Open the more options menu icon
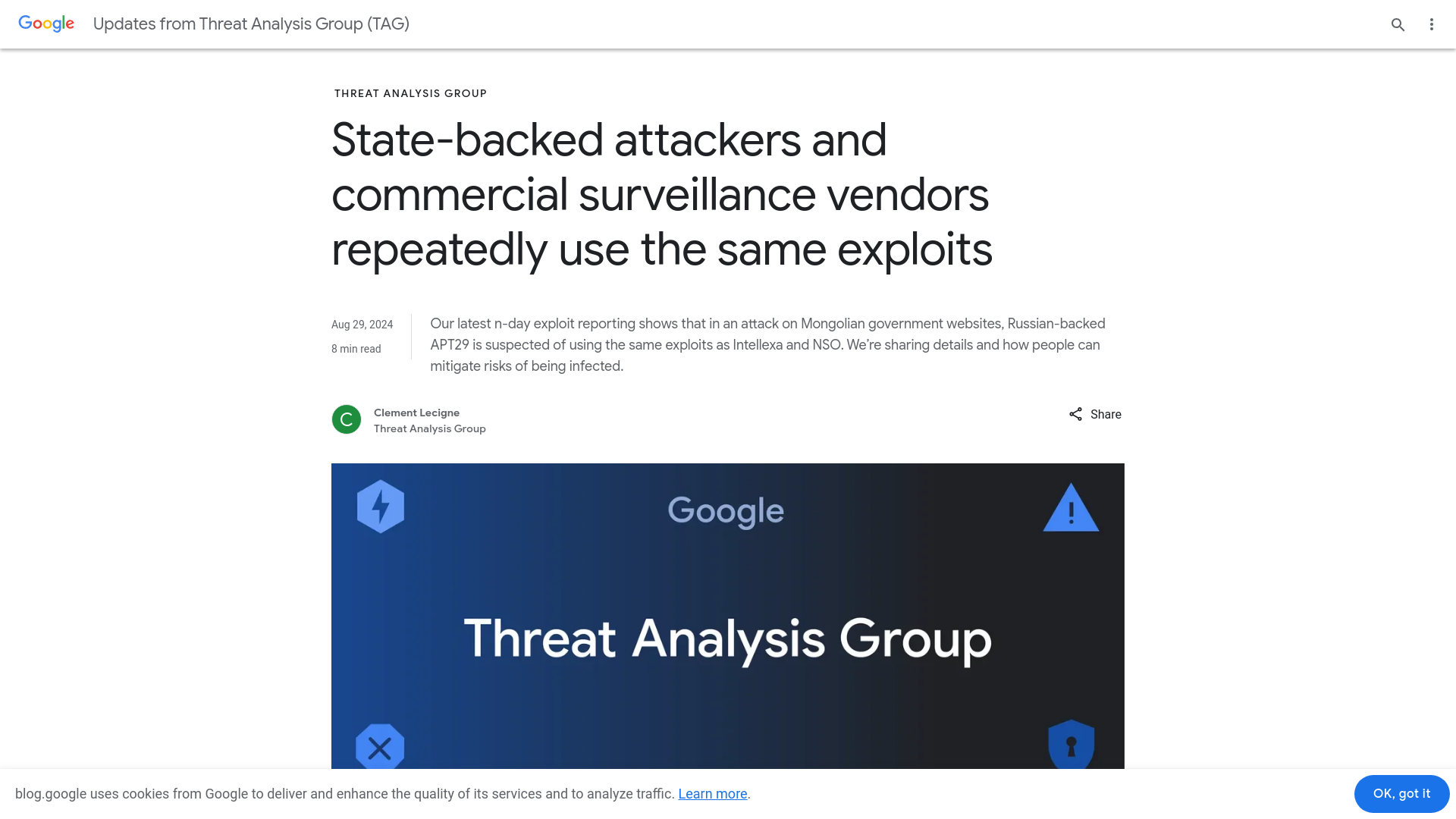The image size is (1456, 819). (1432, 24)
